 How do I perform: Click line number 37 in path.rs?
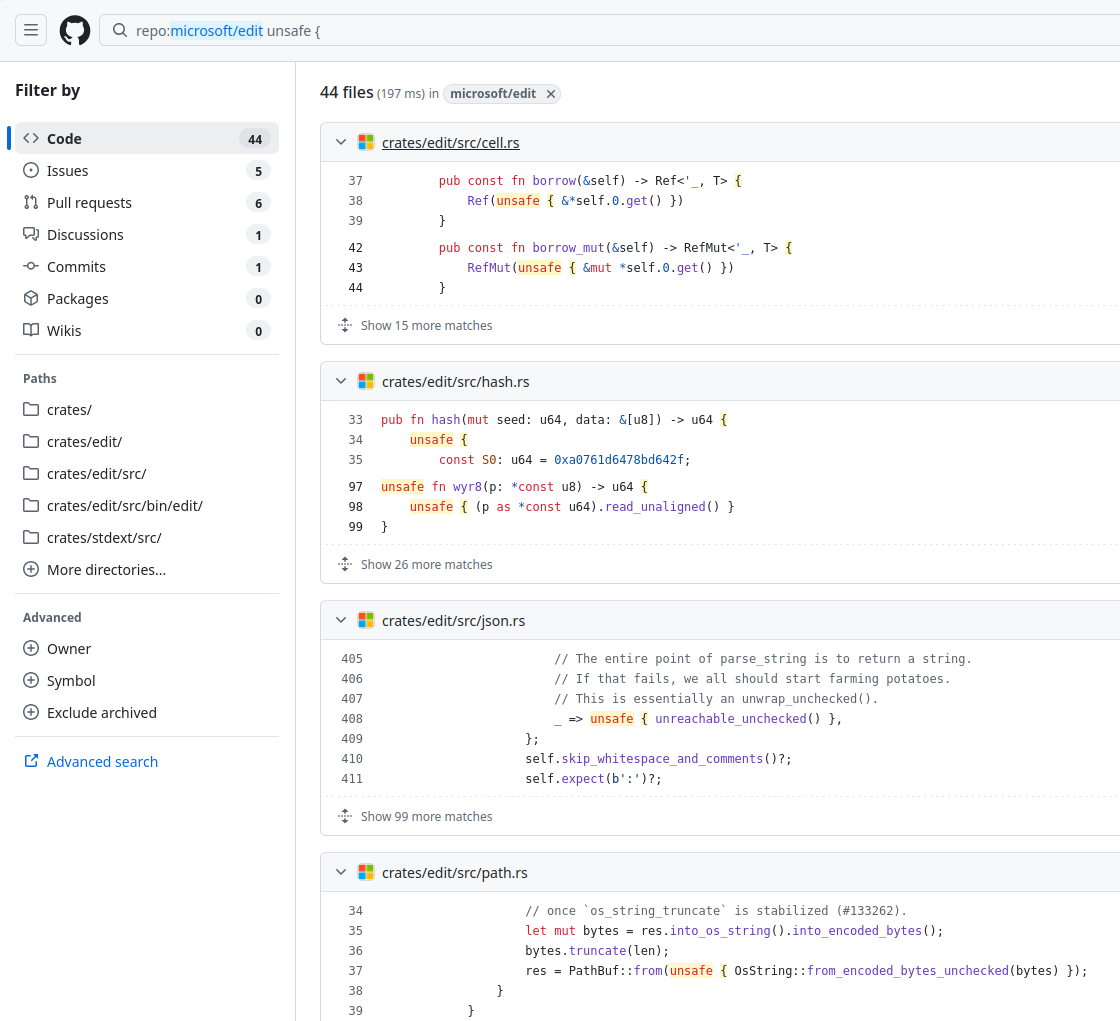click(x=356, y=971)
